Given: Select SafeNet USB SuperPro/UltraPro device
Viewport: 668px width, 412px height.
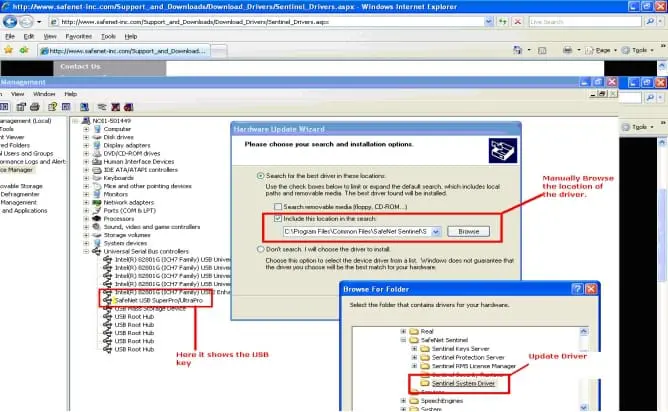Looking at the screenshot, I should [x=154, y=298].
